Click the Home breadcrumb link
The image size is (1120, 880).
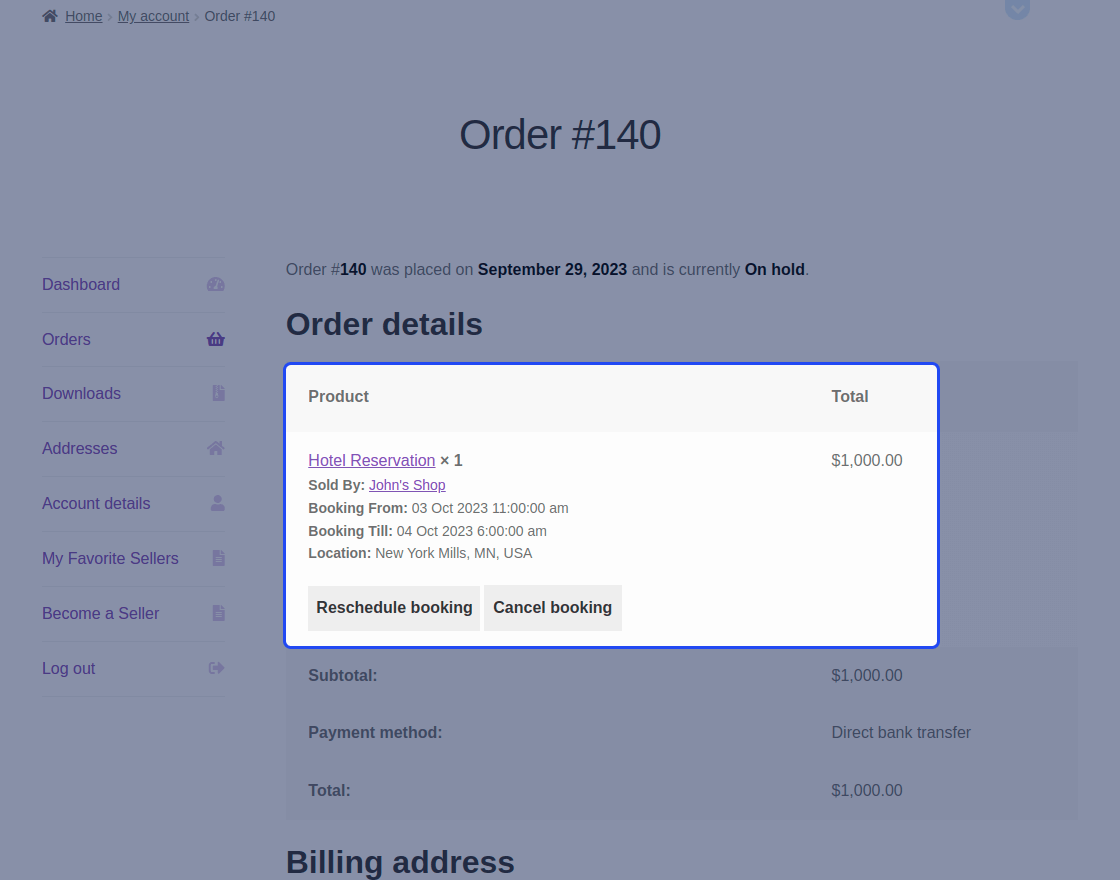pos(84,16)
